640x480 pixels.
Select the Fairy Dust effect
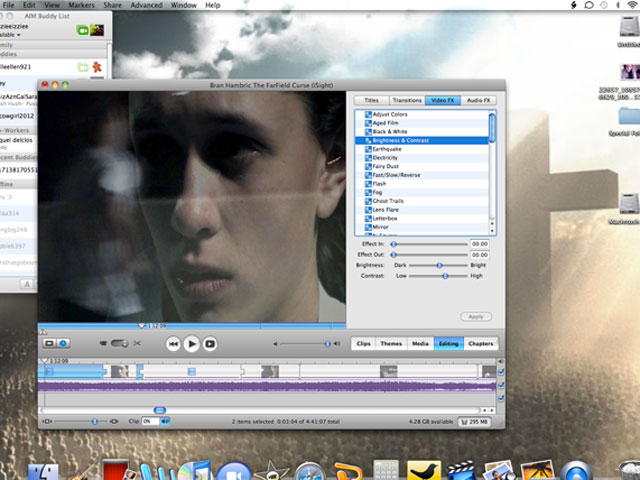tap(422, 166)
